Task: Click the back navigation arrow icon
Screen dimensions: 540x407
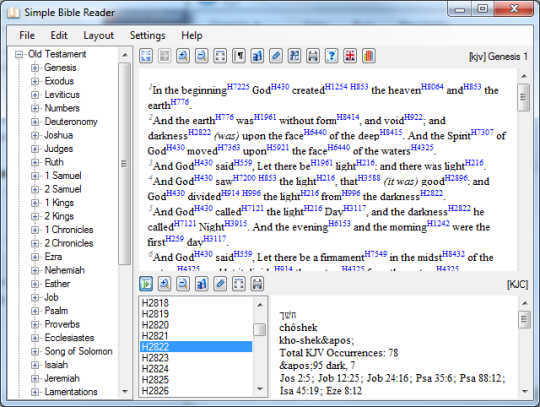Action: pyautogui.click(x=146, y=56)
